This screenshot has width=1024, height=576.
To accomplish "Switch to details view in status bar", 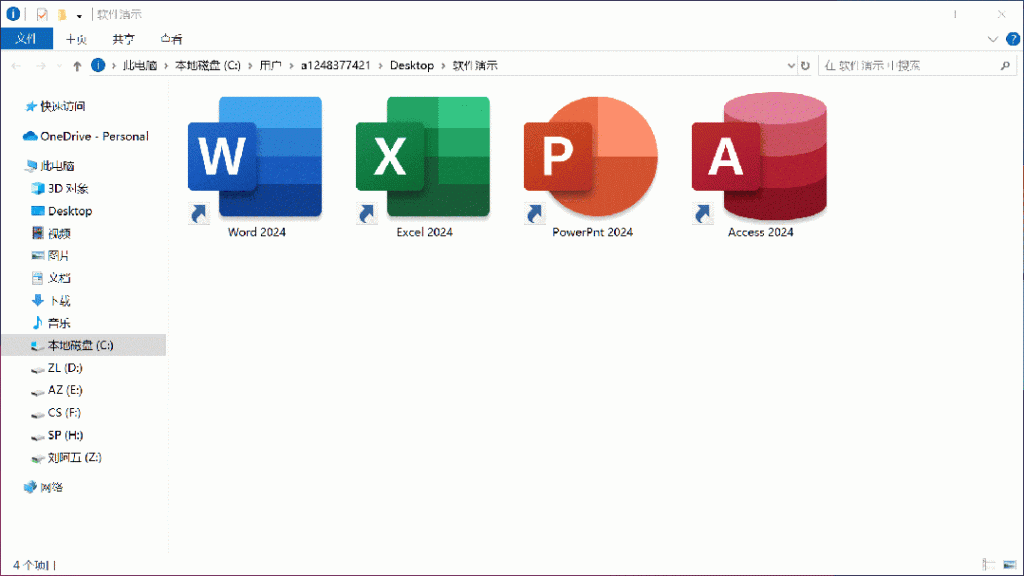I will [989, 564].
